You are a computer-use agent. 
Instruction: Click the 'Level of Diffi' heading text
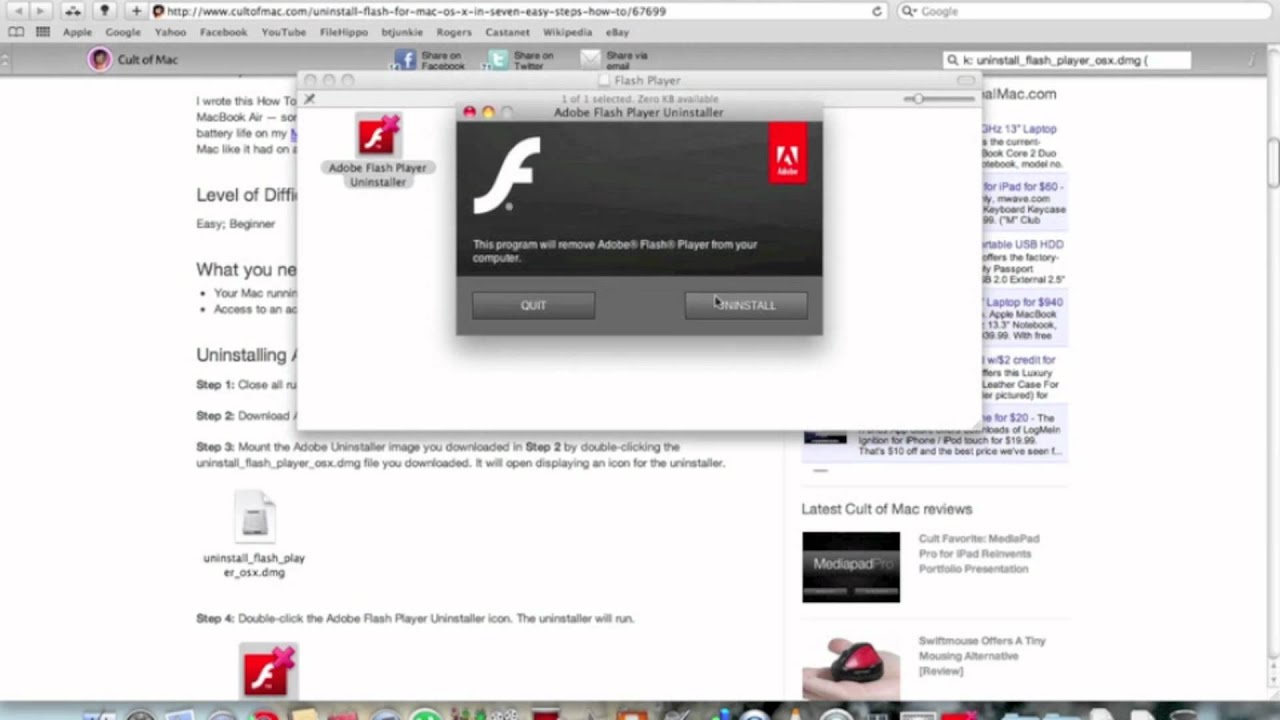pos(246,195)
